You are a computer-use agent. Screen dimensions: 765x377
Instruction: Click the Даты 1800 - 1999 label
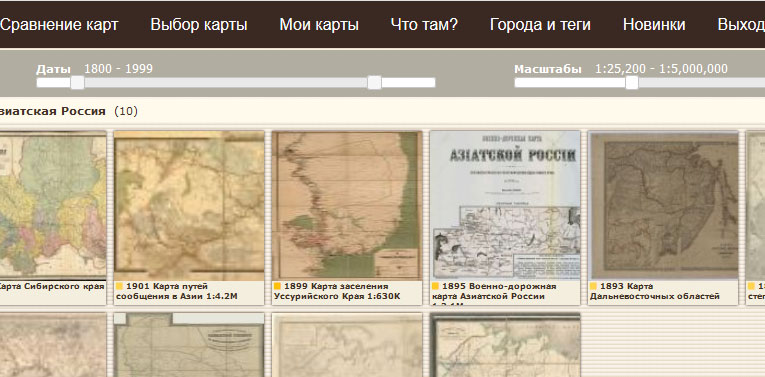[x=94, y=69]
